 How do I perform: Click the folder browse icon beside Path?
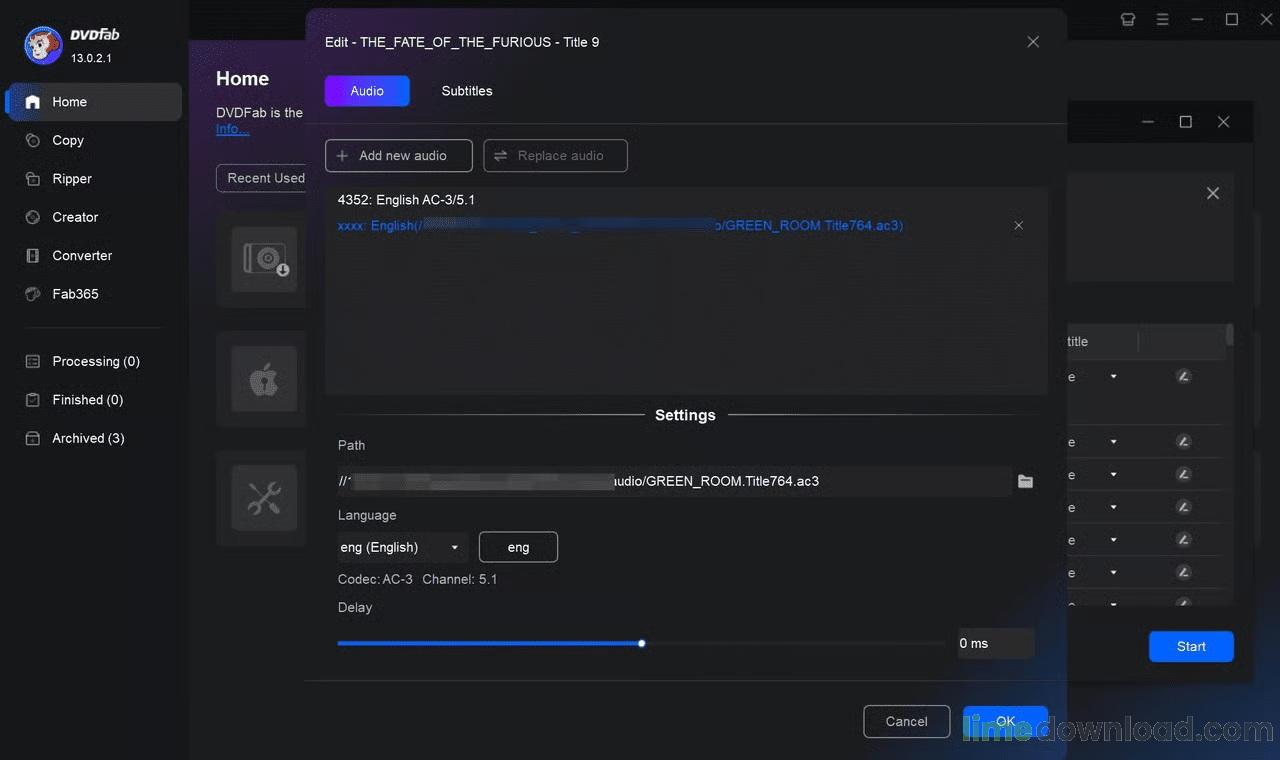tap(1025, 482)
